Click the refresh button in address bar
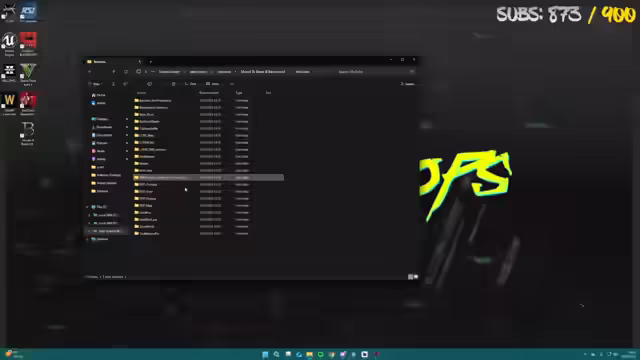Image resolution: width=640 pixels, height=360 pixels. click(126, 72)
